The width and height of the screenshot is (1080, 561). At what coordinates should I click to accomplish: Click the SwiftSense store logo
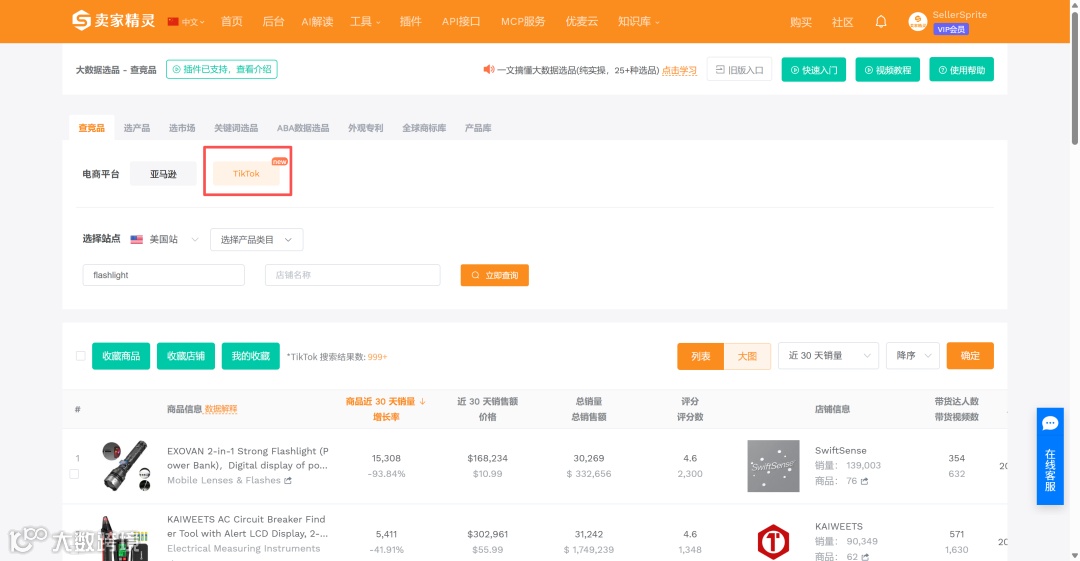coord(773,466)
